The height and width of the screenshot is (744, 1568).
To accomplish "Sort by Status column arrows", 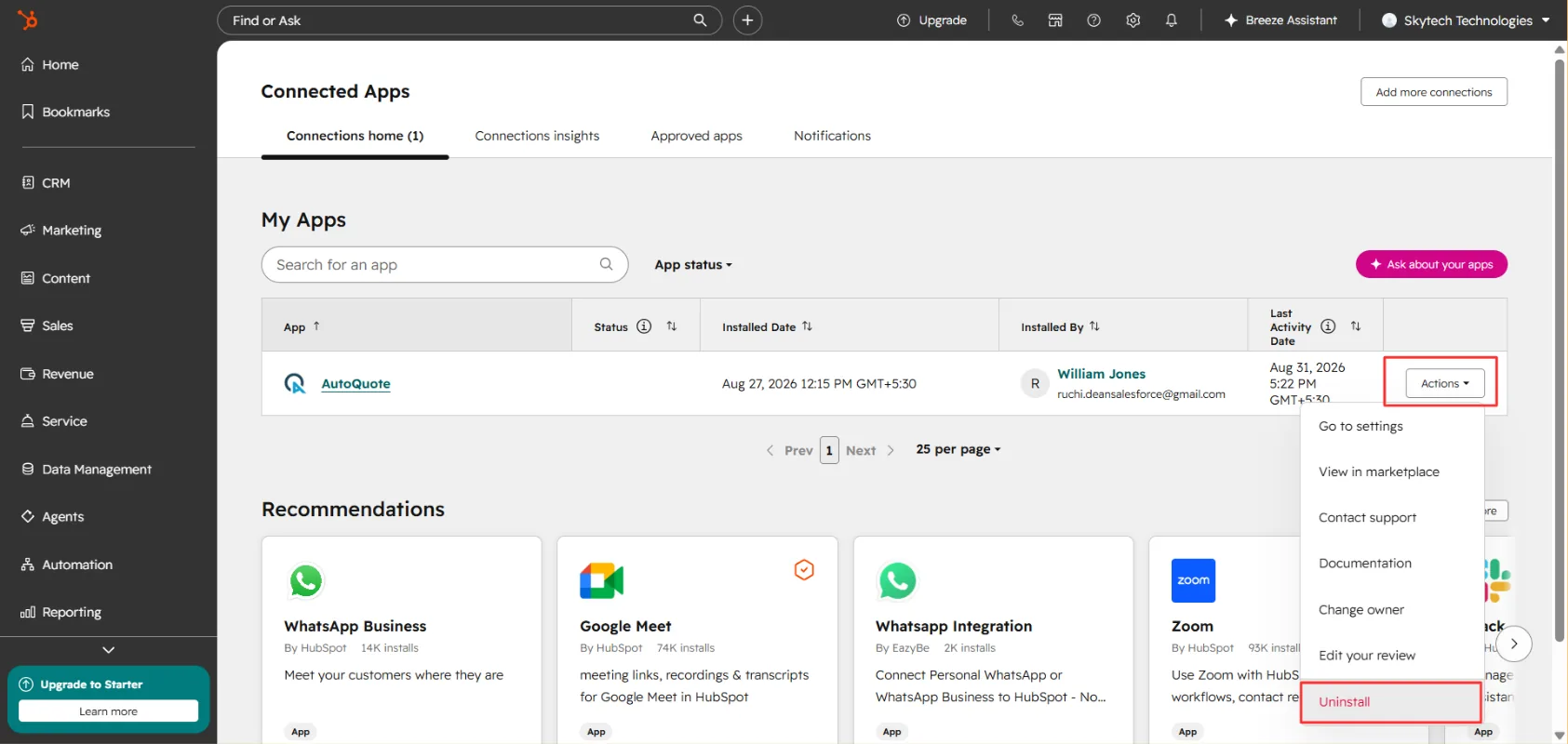I will (672, 326).
